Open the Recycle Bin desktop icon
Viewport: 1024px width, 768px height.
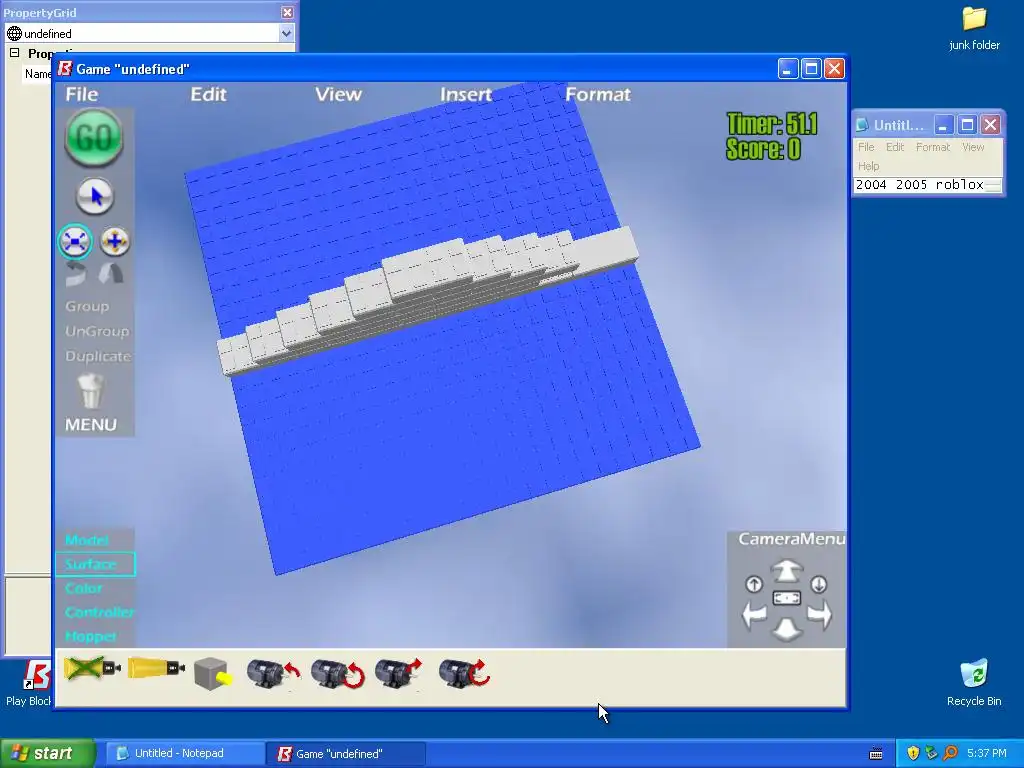coord(974,682)
